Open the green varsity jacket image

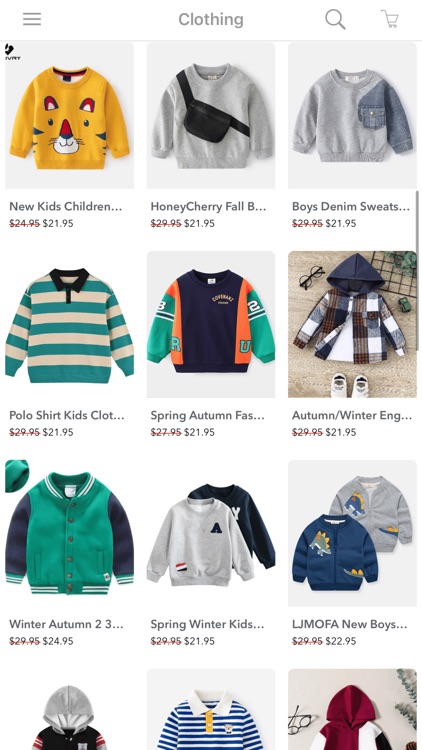[69, 533]
